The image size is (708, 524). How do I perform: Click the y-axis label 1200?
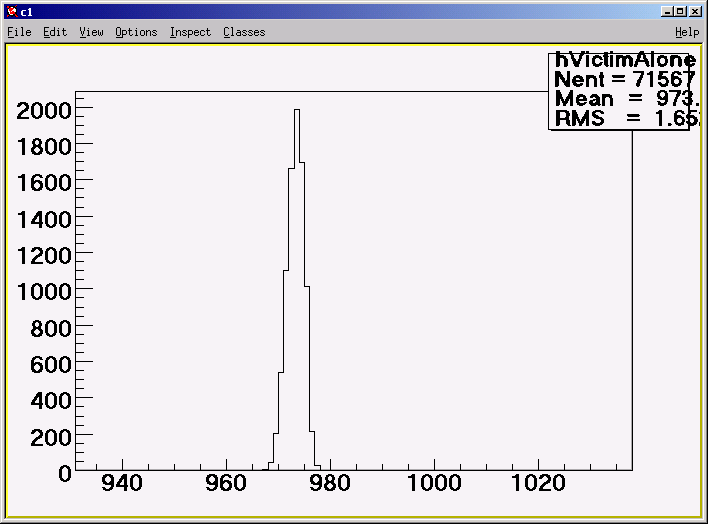(44, 256)
